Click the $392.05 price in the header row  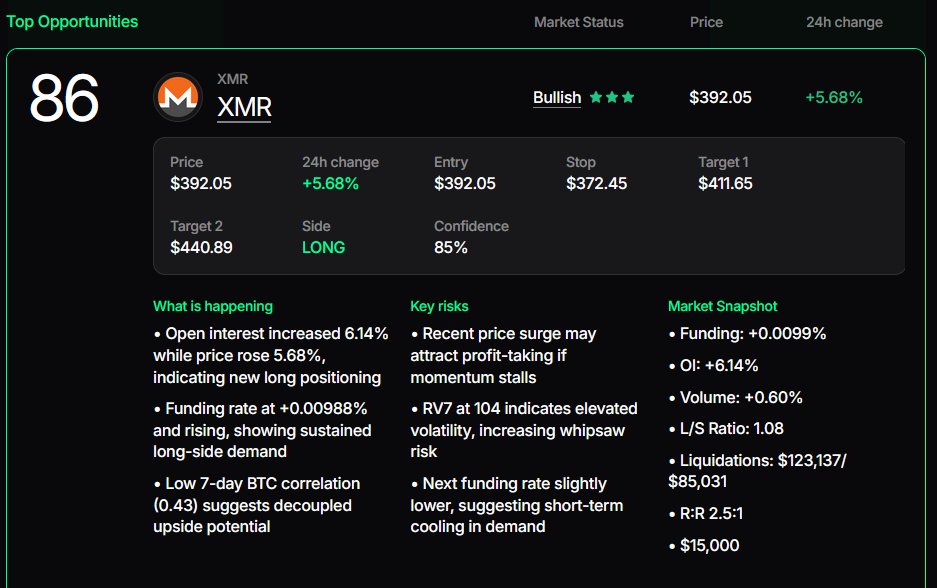click(720, 98)
